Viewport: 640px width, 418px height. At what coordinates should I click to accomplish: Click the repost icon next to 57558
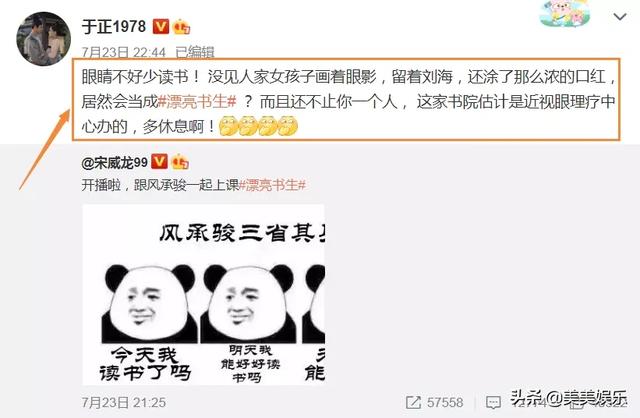click(413, 402)
